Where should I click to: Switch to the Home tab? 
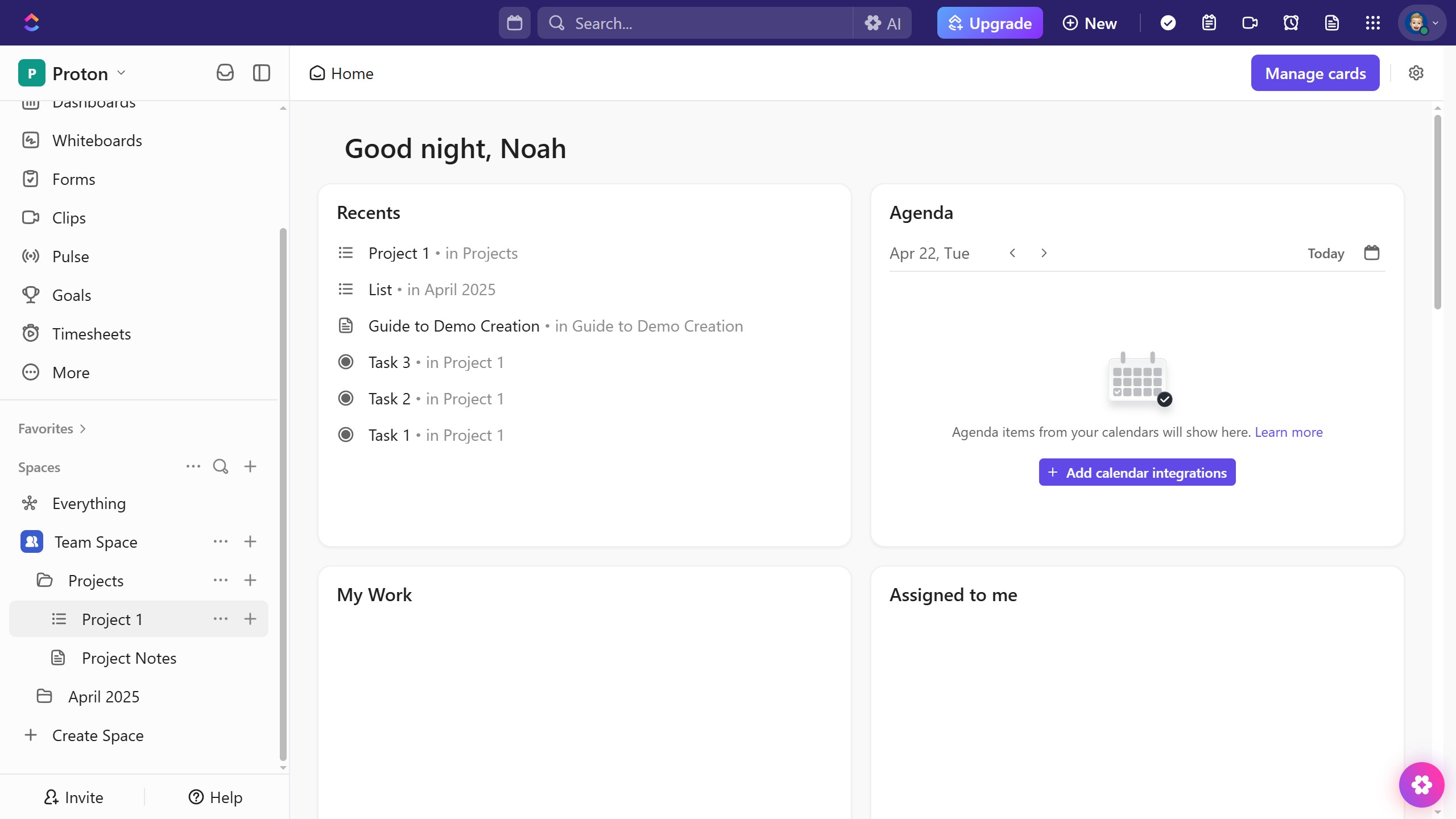pos(341,73)
